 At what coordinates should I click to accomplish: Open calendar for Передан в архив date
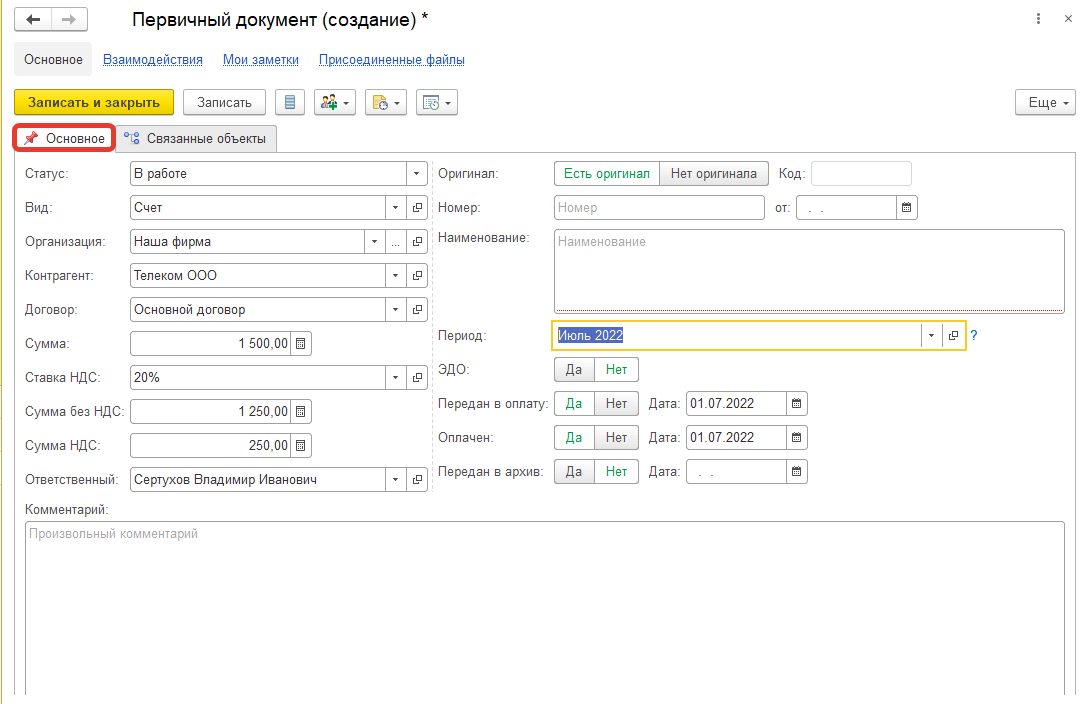click(x=797, y=472)
